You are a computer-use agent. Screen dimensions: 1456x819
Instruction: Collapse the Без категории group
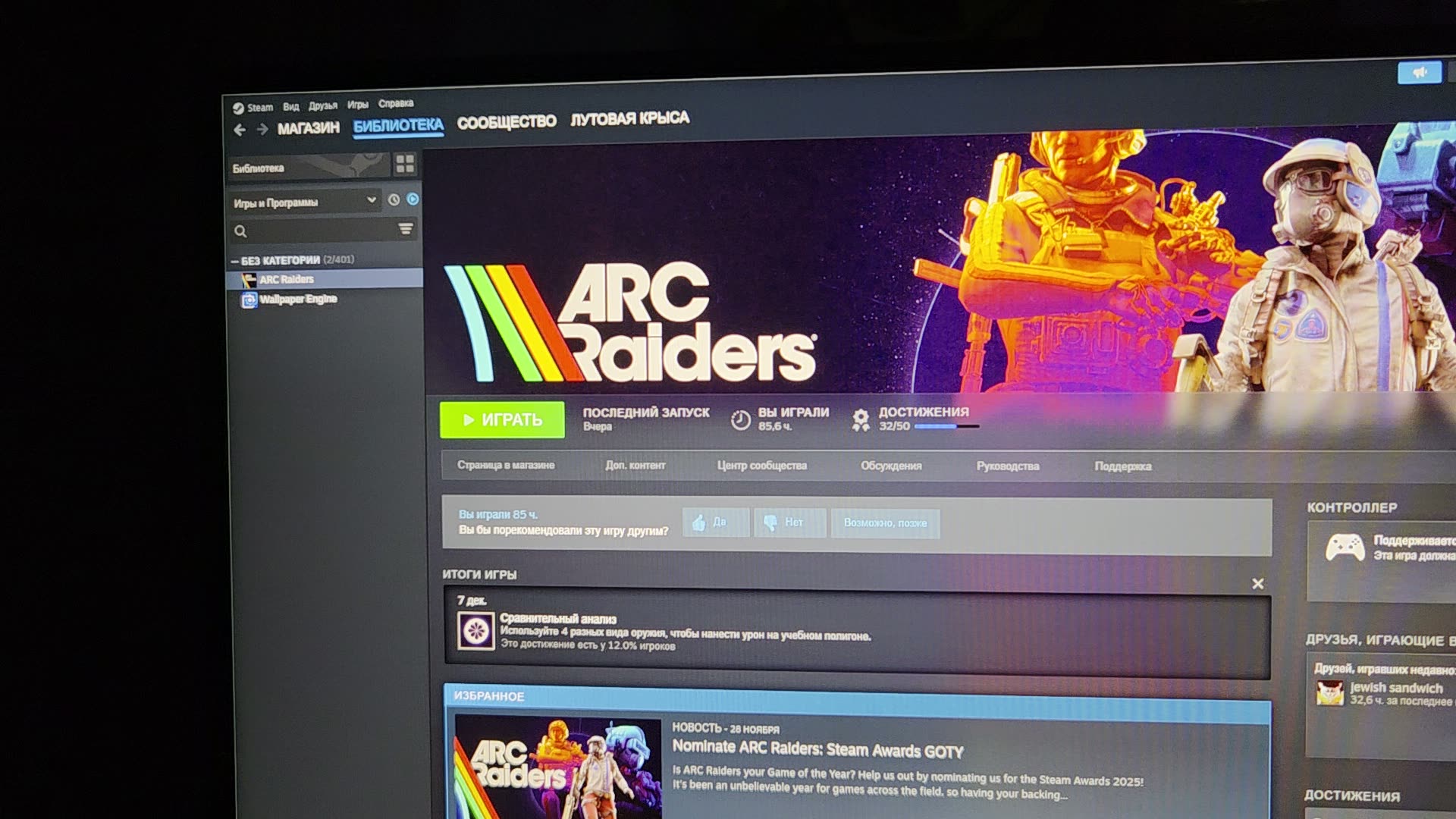[235, 261]
